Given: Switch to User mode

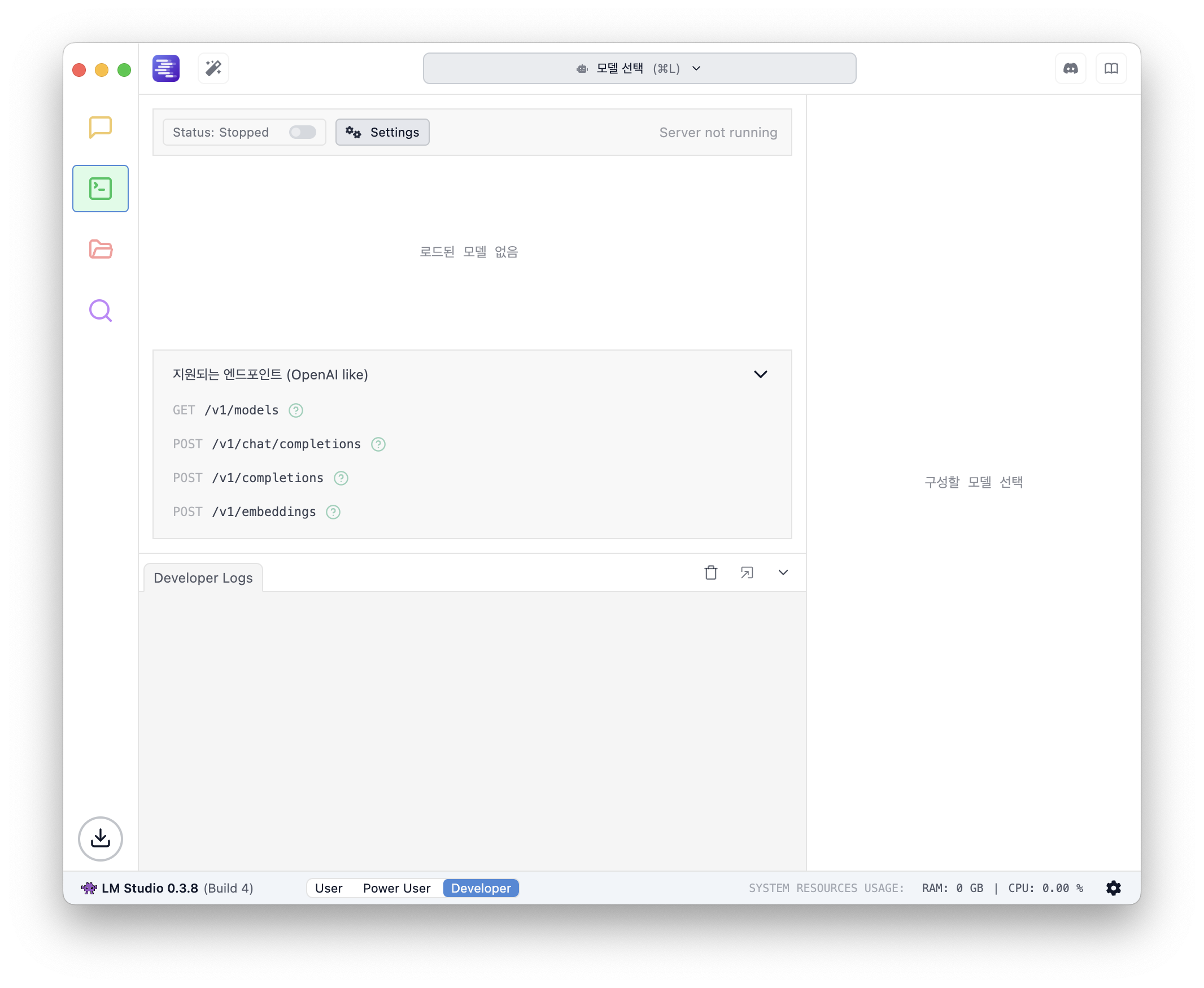Looking at the screenshot, I should [x=329, y=888].
